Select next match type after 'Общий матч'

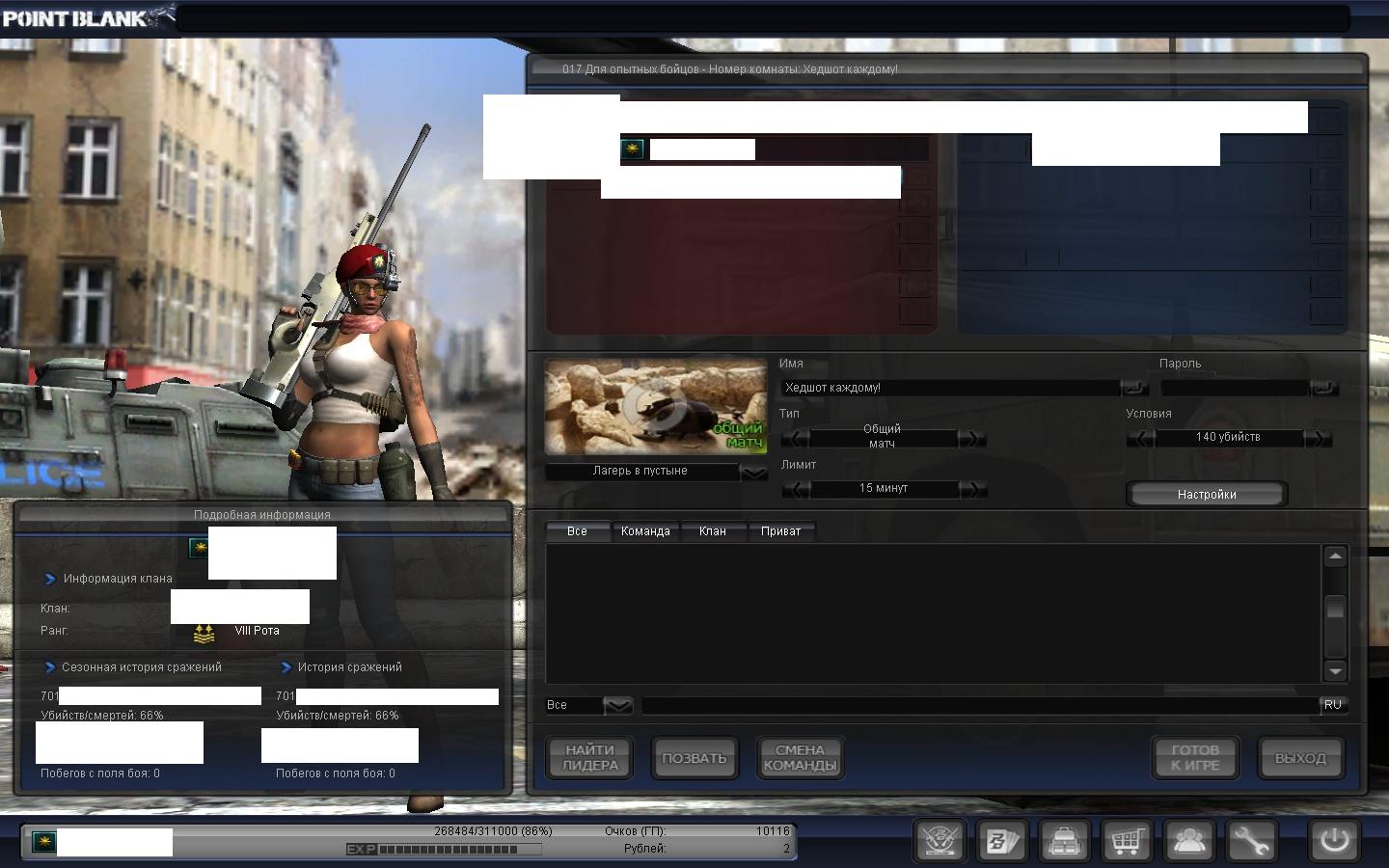point(972,439)
